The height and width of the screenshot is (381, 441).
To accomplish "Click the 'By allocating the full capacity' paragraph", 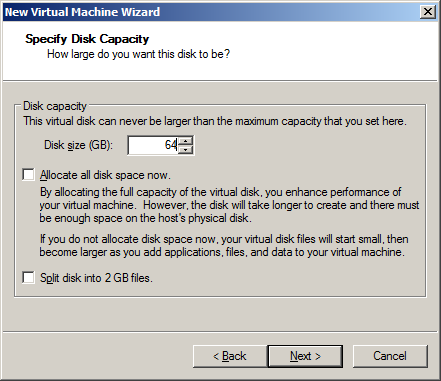I will [x=229, y=205].
